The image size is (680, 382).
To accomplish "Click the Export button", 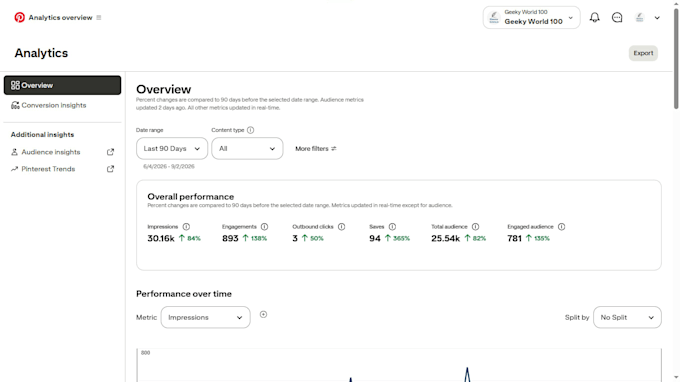I will pyautogui.click(x=643, y=53).
